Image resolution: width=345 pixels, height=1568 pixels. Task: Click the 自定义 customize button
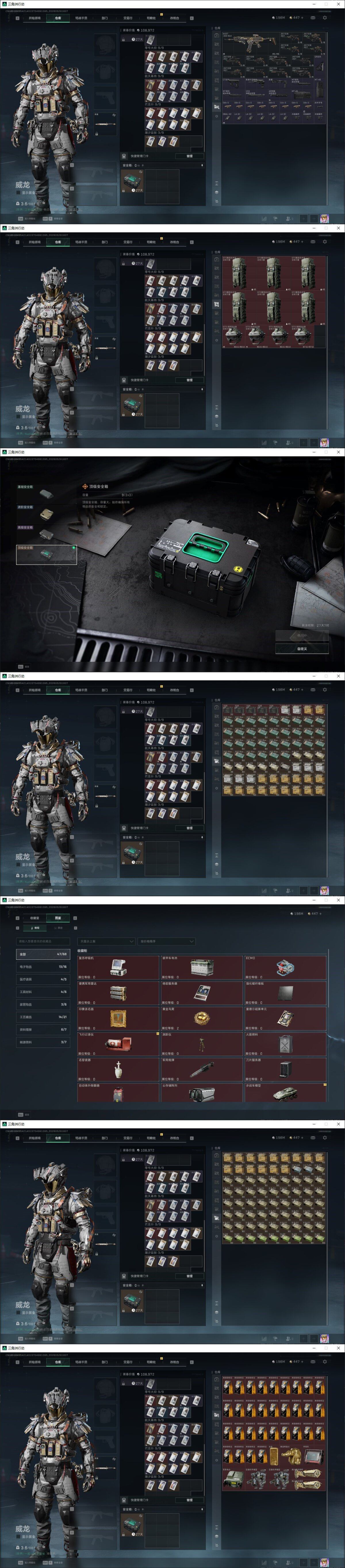click(x=302, y=649)
